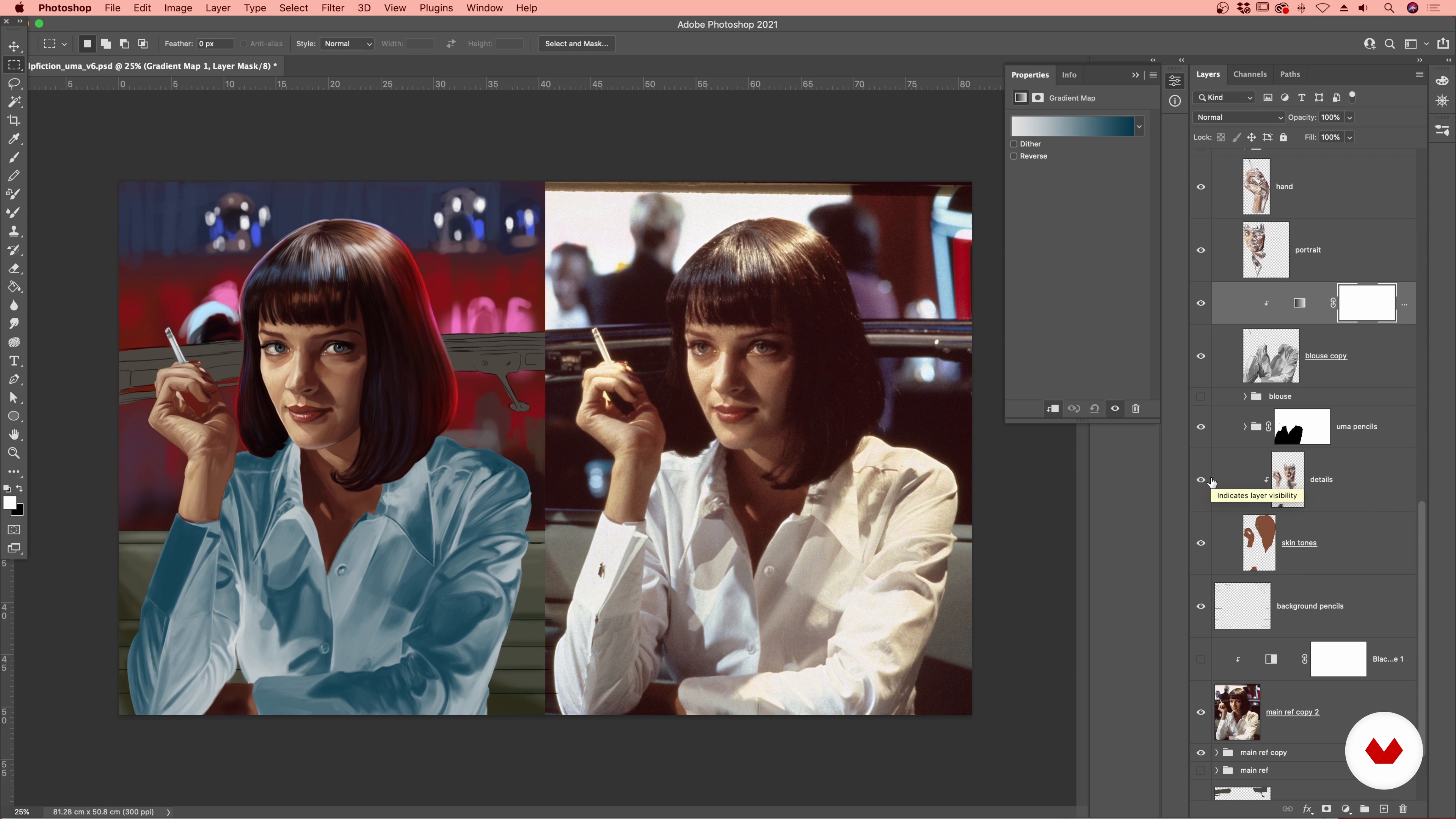Hide the main ref copy 2 layer

tap(1201, 712)
